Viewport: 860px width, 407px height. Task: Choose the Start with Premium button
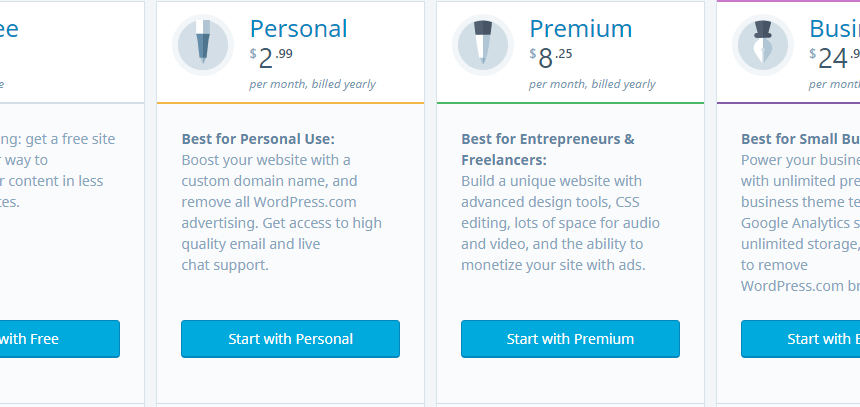pyautogui.click(x=570, y=339)
